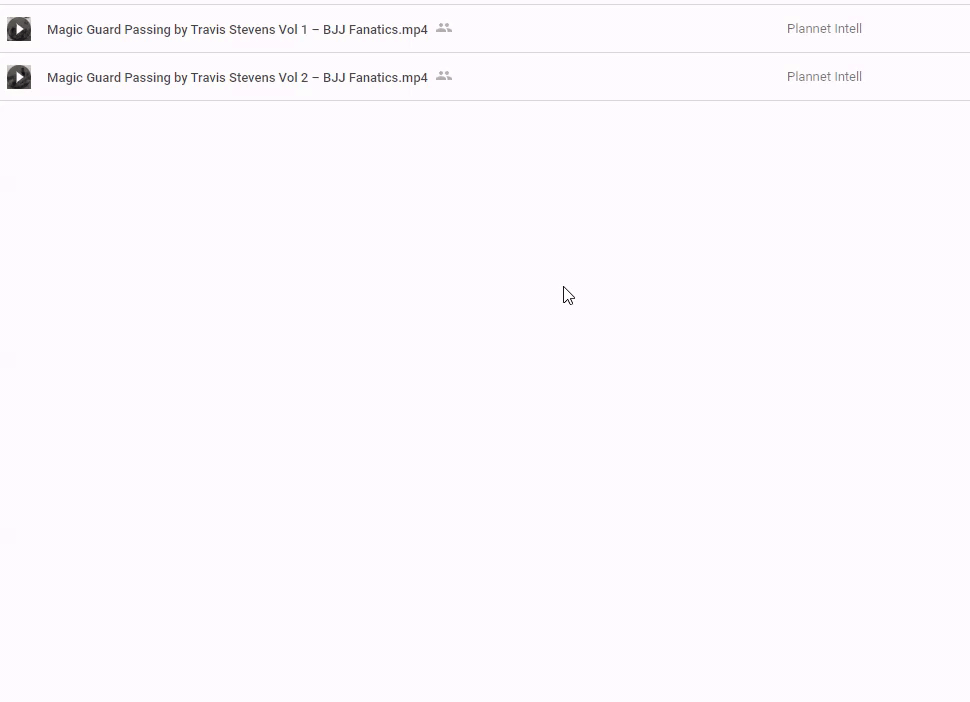Click 'BJJ Fanatics.mp4' in the second row
This screenshot has height=702, width=970.
pos(375,77)
